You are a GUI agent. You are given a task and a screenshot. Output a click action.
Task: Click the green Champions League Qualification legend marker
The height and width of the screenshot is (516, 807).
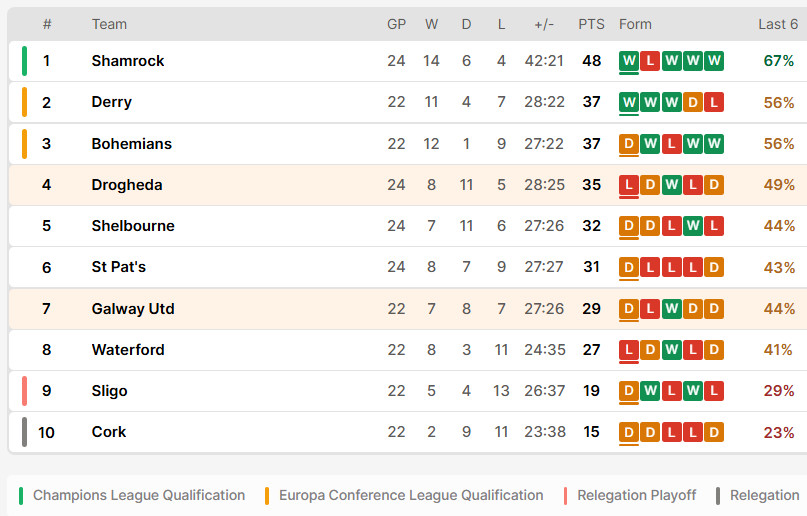coord(21,495)
